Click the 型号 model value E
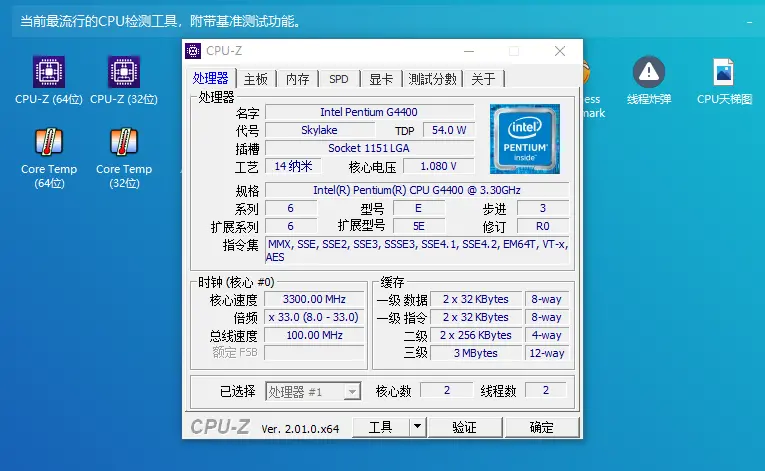This screenshot has width=765, height=471. point(419,208)
